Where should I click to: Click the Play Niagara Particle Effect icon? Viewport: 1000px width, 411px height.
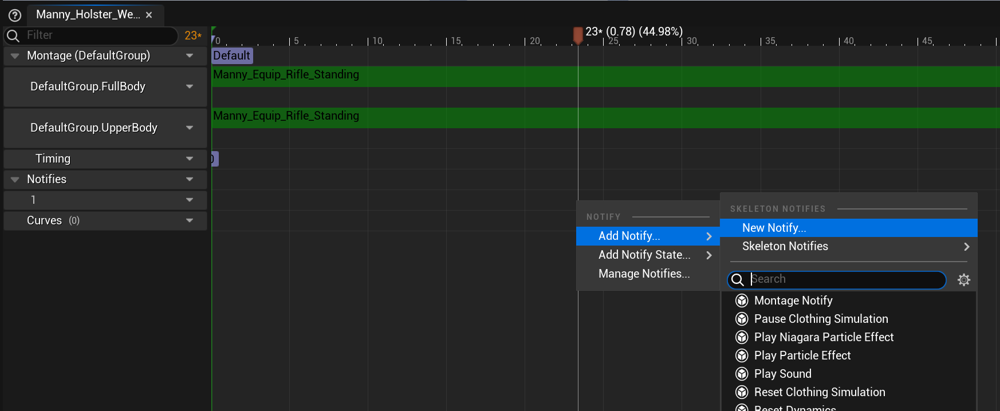click(x=741, y=337)
